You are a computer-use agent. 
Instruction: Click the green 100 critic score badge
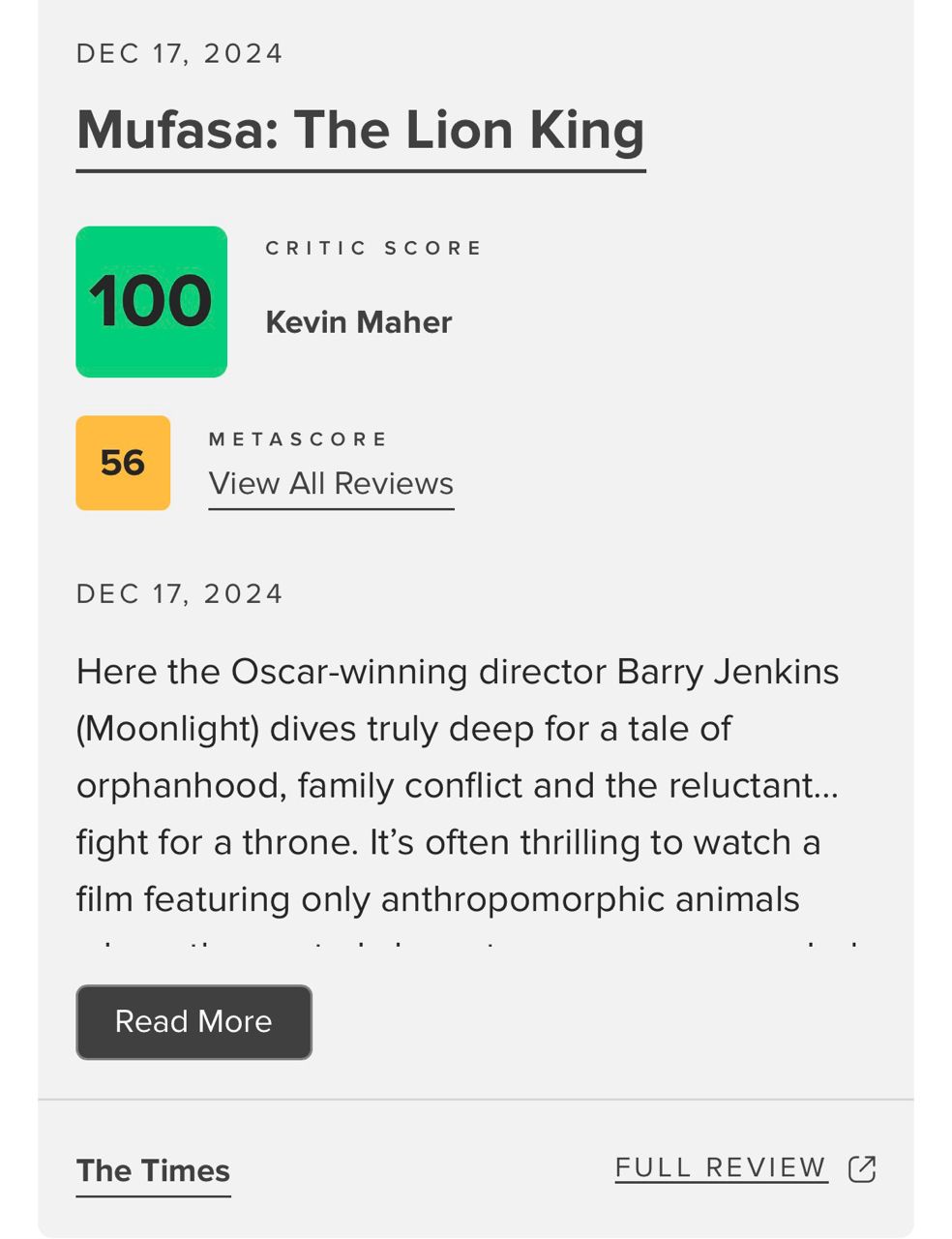coord(151,301)
